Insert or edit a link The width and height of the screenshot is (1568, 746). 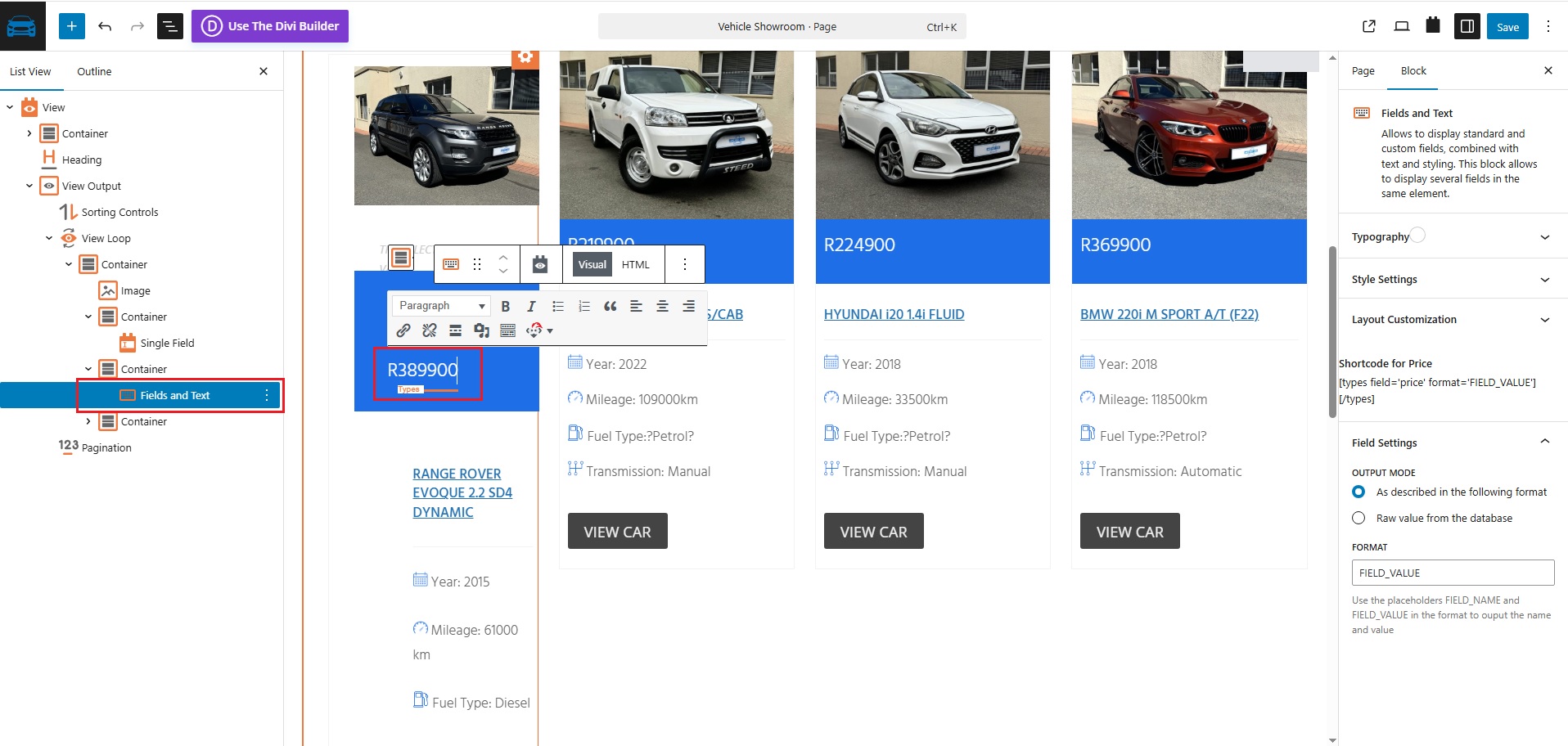pyautogui.click(x=403, y=330)
